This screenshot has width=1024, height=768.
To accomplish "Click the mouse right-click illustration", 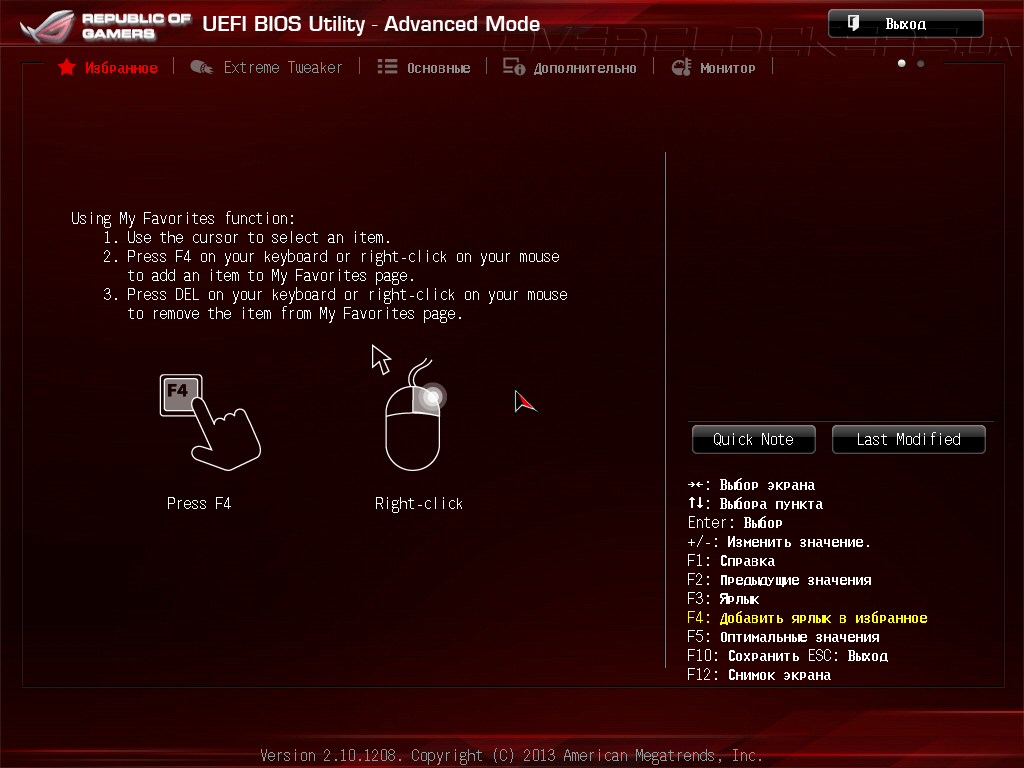I will (x=415, y=414).
